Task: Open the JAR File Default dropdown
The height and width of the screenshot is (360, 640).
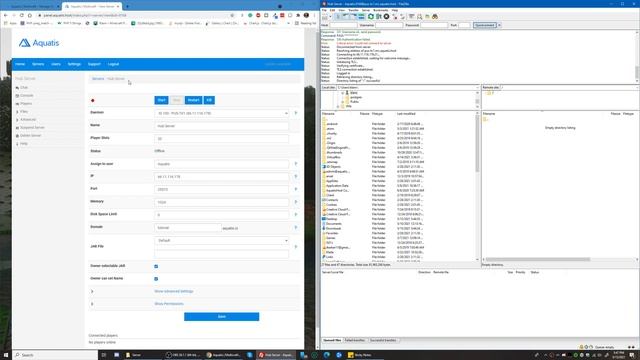Action: point(221,241)
